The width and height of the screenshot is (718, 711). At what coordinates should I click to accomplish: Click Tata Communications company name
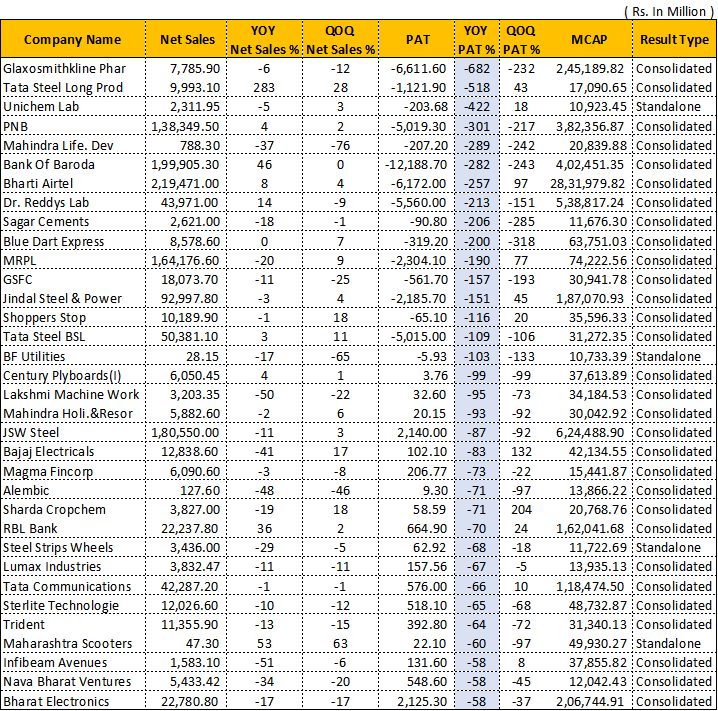pos(67,586)
